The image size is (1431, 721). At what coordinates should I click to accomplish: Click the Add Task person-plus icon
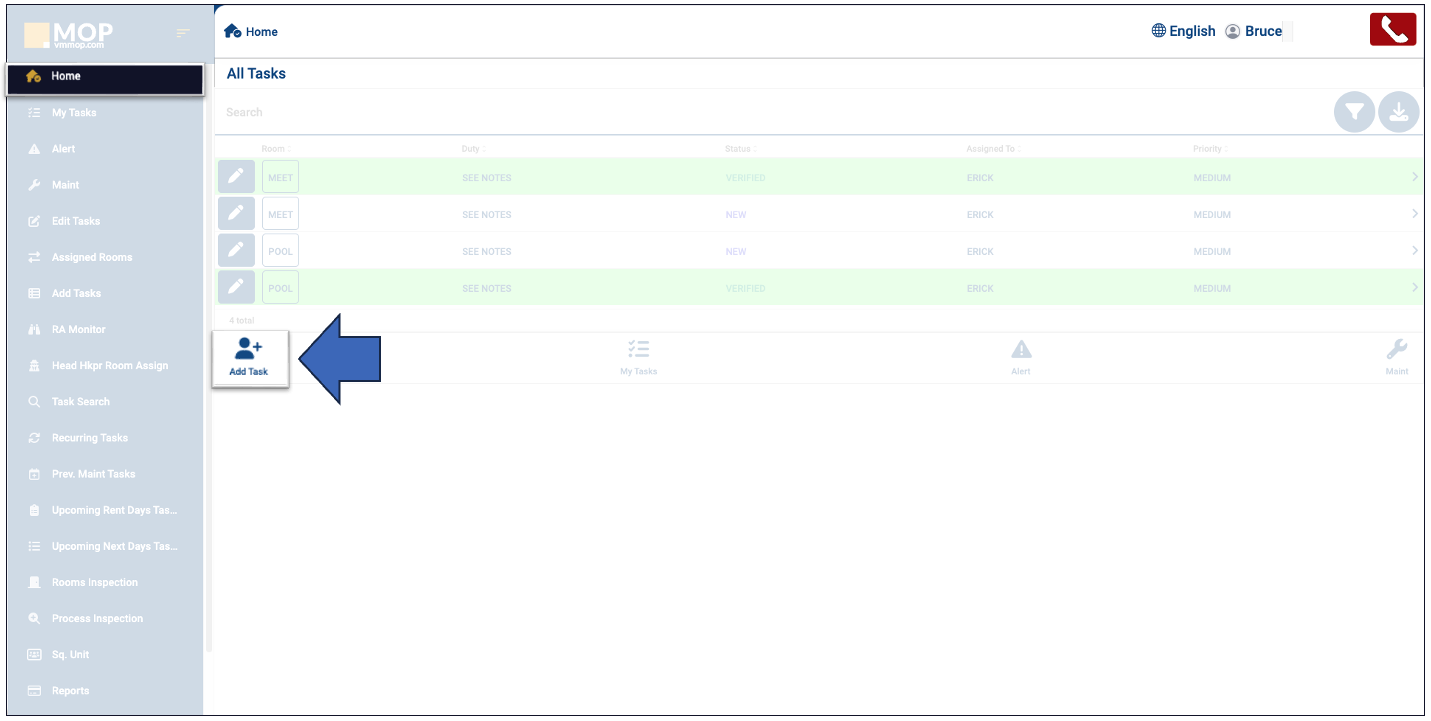pyautogui.click(x=249, y=350)
